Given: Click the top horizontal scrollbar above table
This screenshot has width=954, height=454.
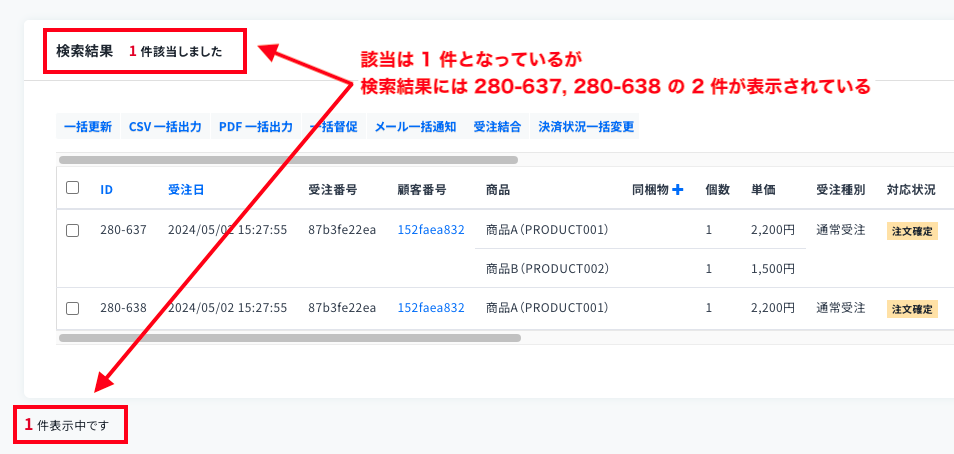Looking at the screenshot, I should pos(288,160).
